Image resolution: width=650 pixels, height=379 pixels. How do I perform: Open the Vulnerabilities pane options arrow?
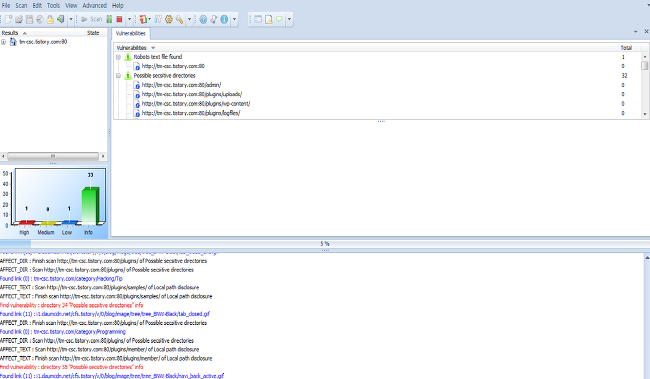pyautogui.click(x=635, y=32)
